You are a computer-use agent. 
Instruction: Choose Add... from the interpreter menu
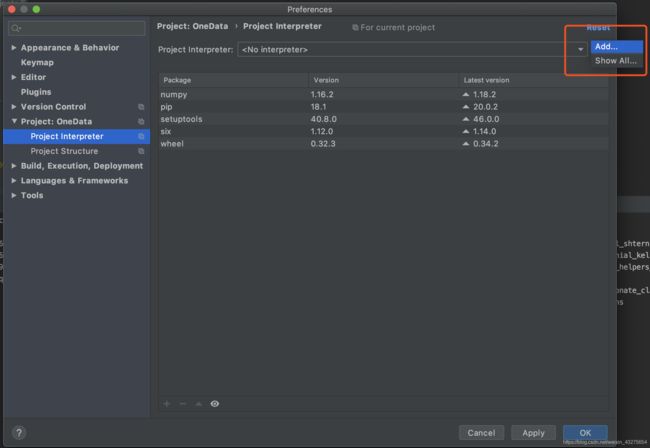pyautogui.click(x=616, y=46)
